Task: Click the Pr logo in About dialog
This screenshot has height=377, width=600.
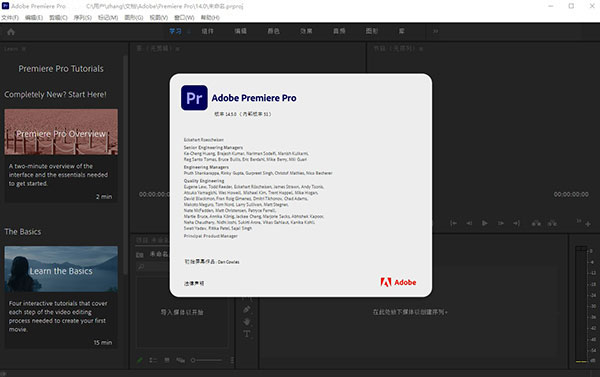Action: (194, 98)
